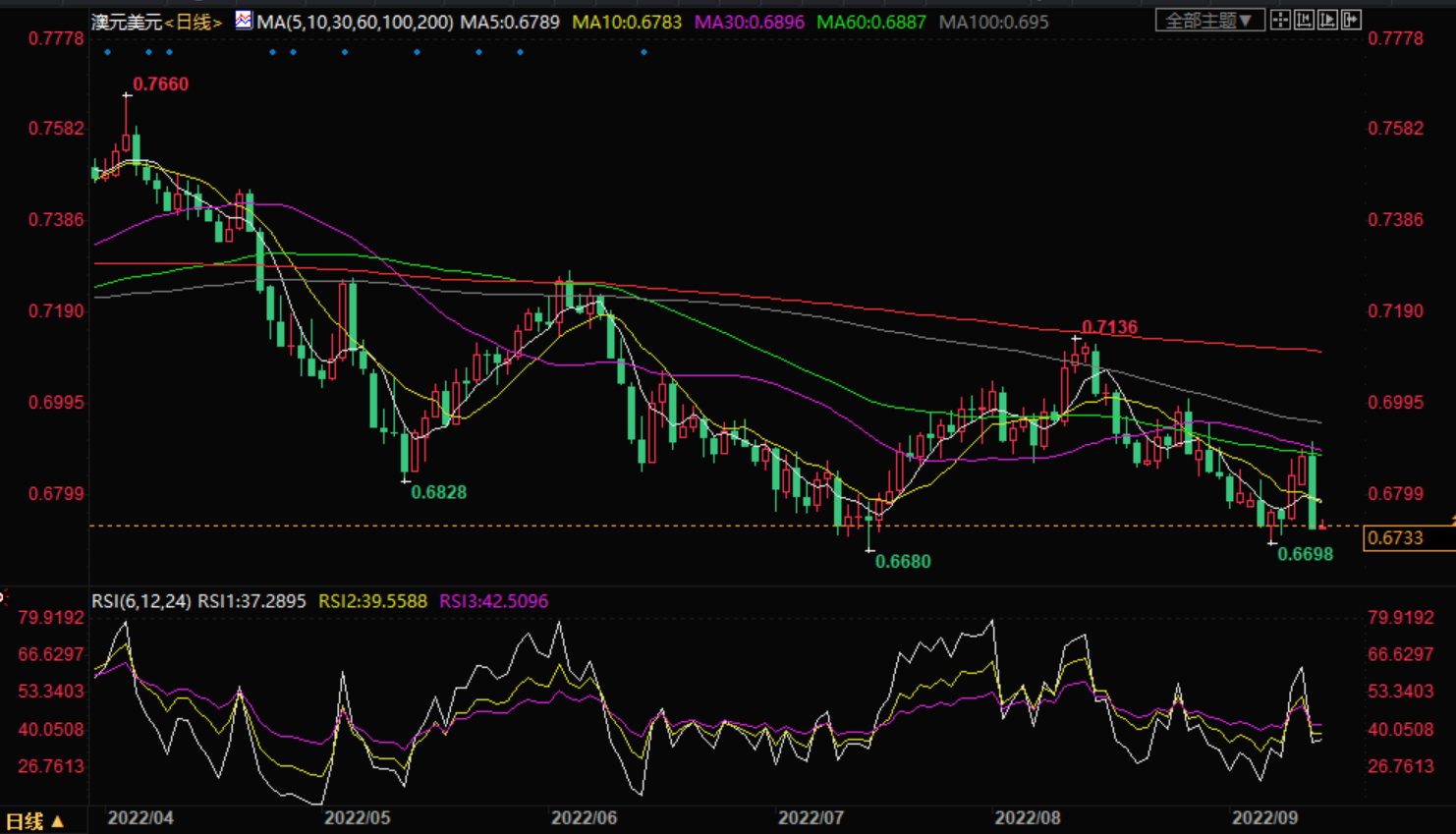Click the rewind-to-start chart icon
1456x834 pixels.
coord(1304,21)
